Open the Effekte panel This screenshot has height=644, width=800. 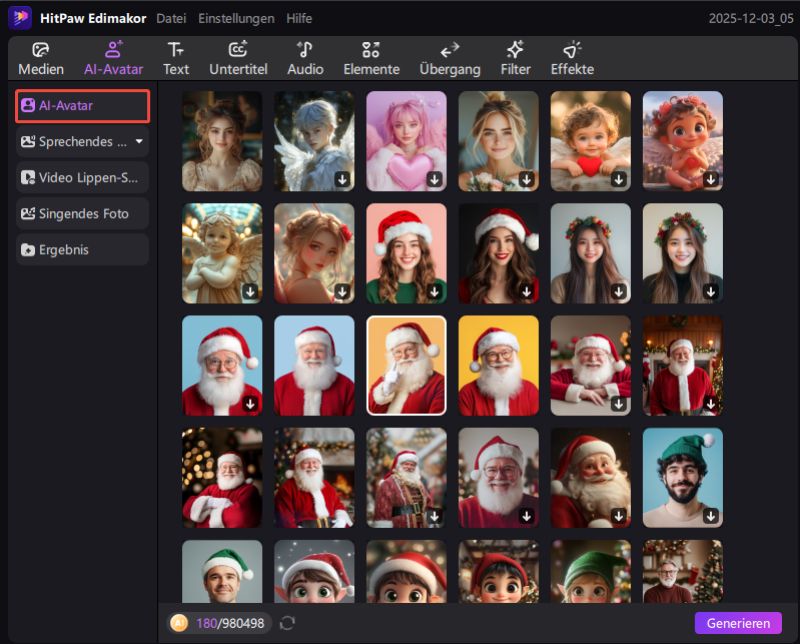570,57
